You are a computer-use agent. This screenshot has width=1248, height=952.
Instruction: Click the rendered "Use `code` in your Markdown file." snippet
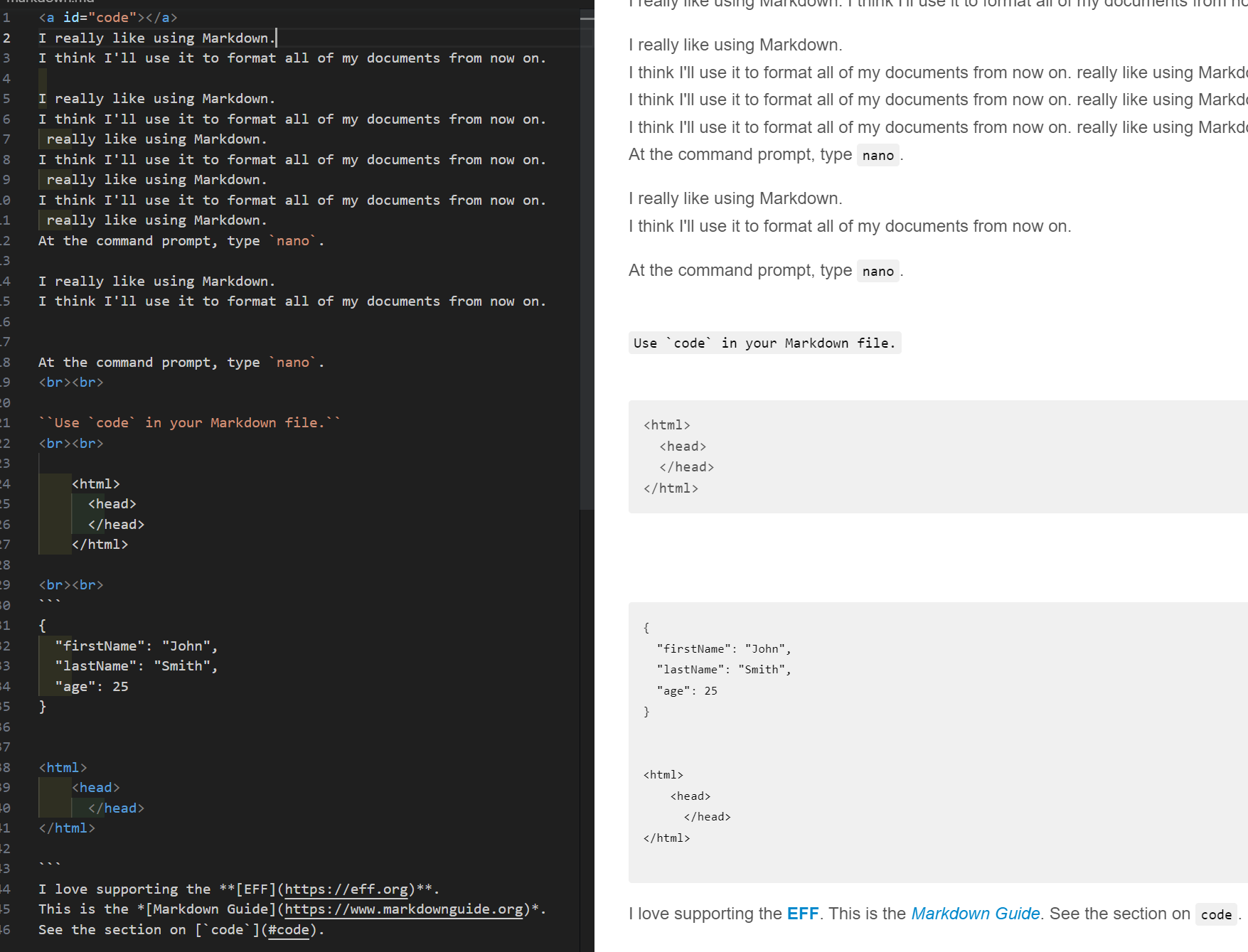[764, 343]
